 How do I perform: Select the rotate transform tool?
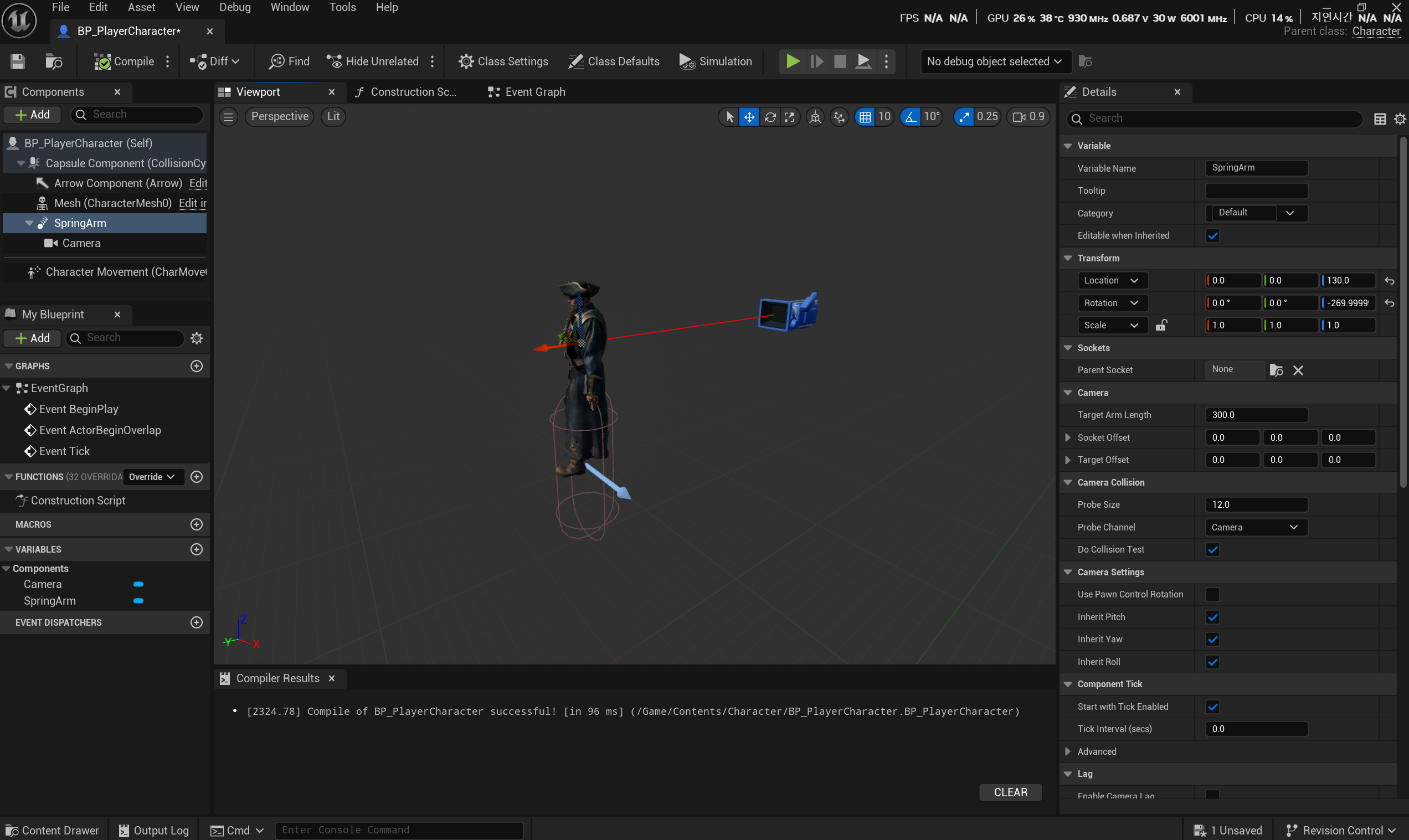coord(770,117)
